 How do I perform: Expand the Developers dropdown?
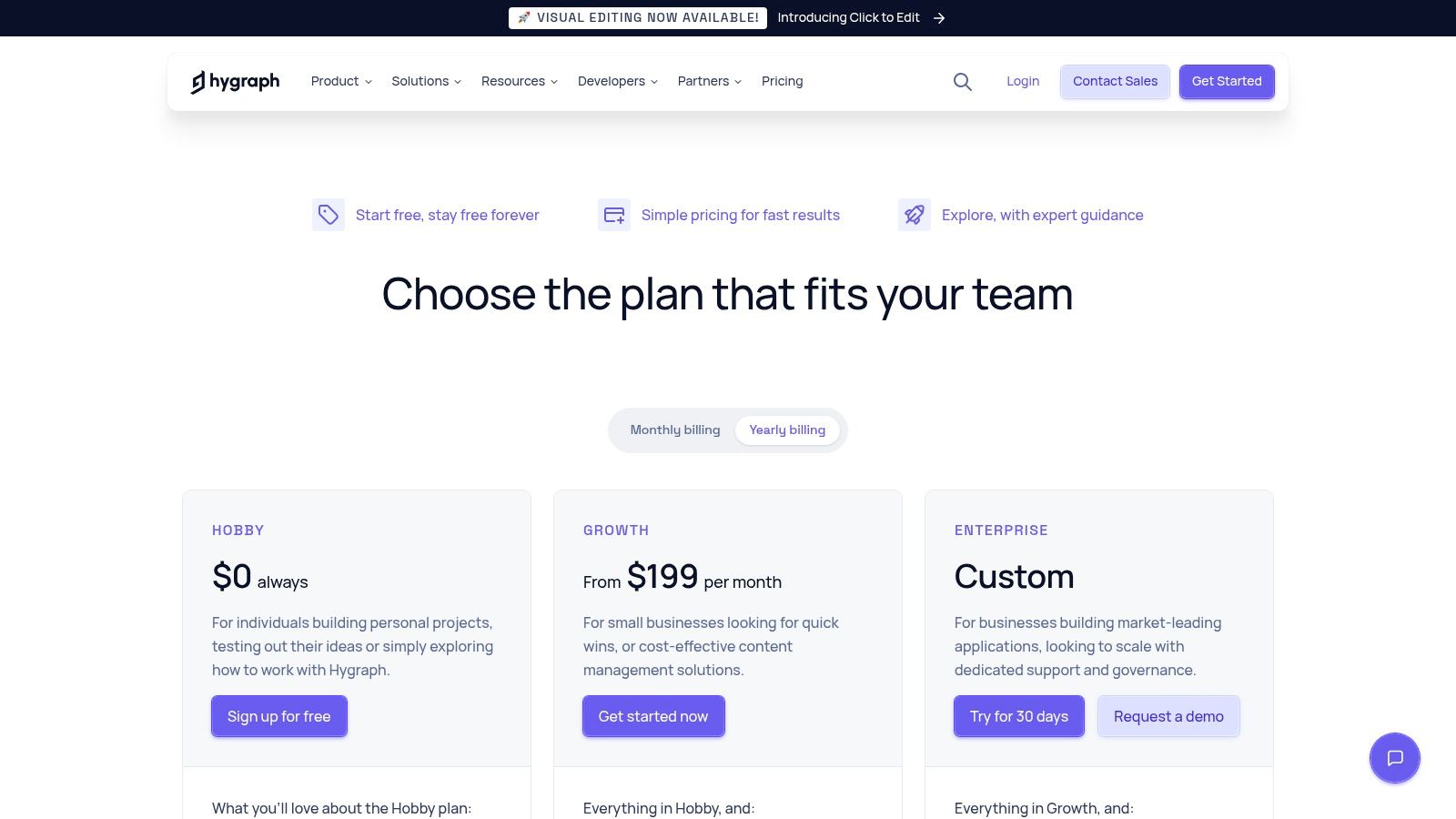tap(617, 81)
